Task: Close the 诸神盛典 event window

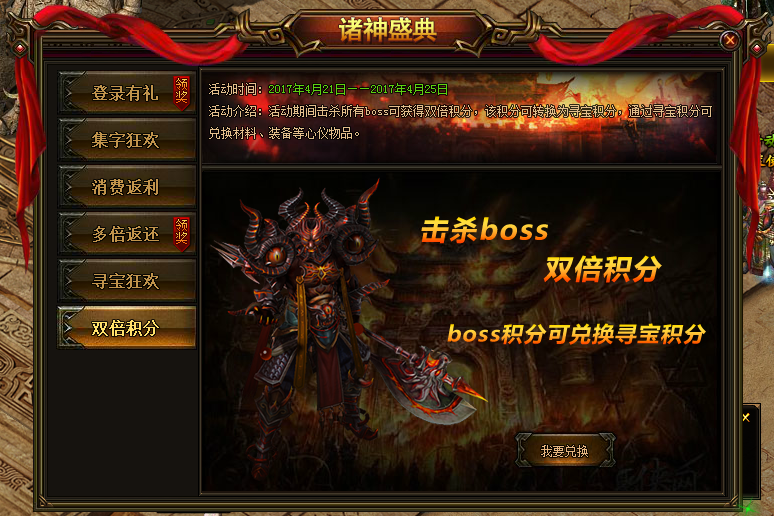Action: [x=730, y=40]
